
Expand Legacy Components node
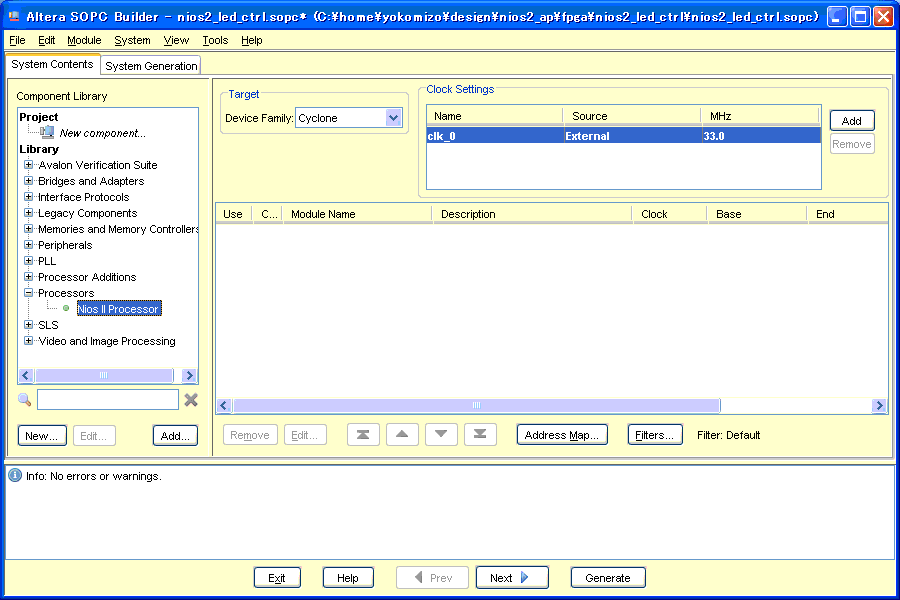(28, 213)
